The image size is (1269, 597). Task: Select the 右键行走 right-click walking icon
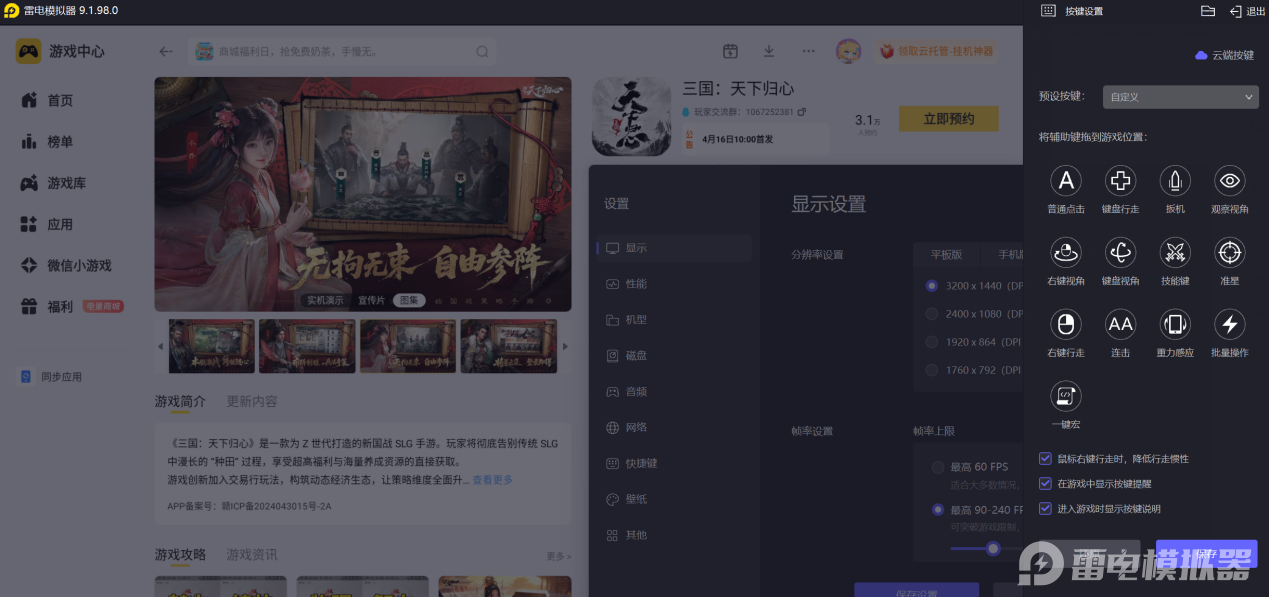click(1066, 324)
